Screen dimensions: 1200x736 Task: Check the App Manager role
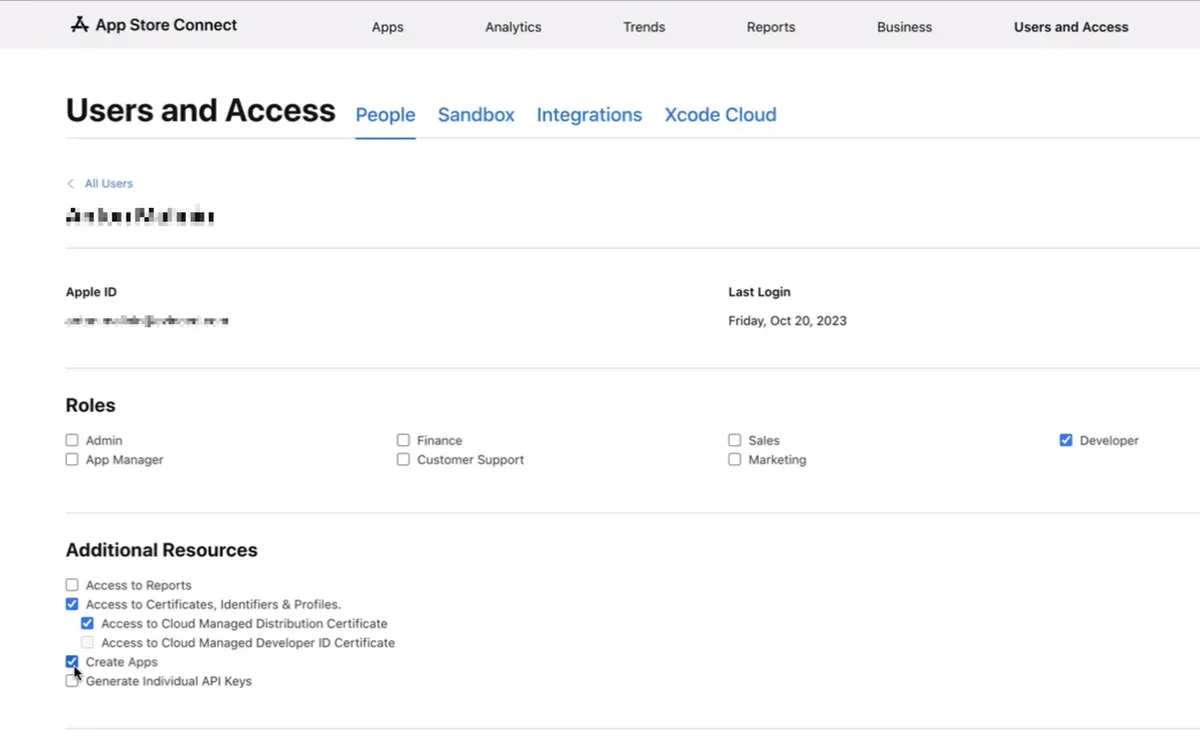[72, 460]
